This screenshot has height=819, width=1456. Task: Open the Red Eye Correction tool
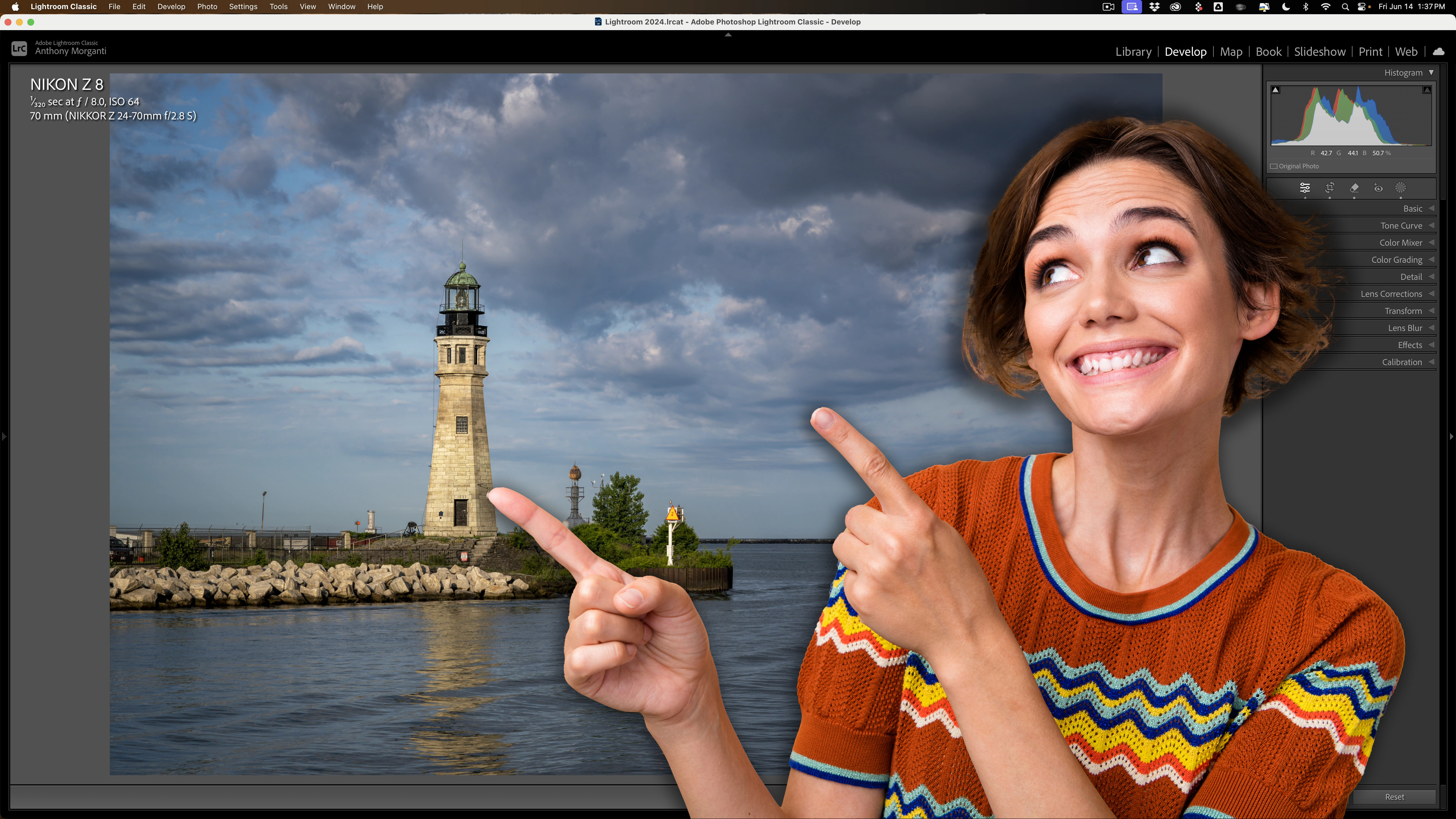coord(1379,188)
